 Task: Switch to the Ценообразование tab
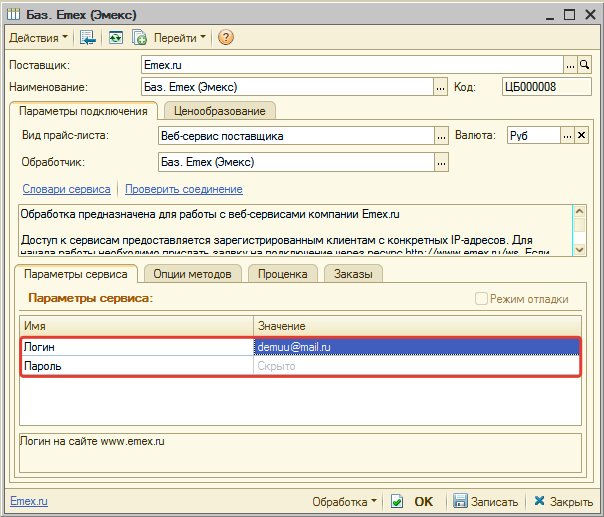220,111
